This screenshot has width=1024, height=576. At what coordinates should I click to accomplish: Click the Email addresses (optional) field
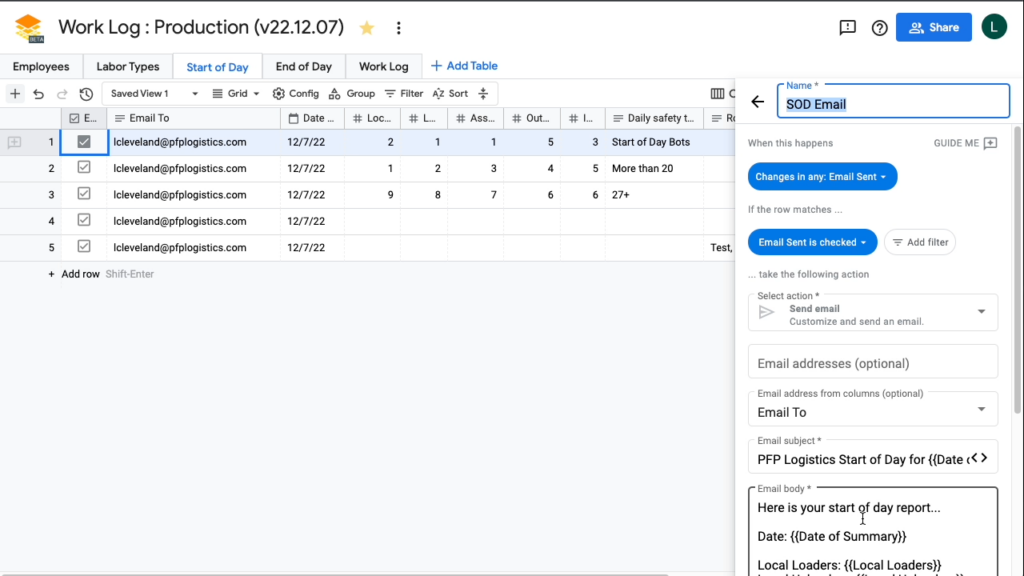click(872, 363)
